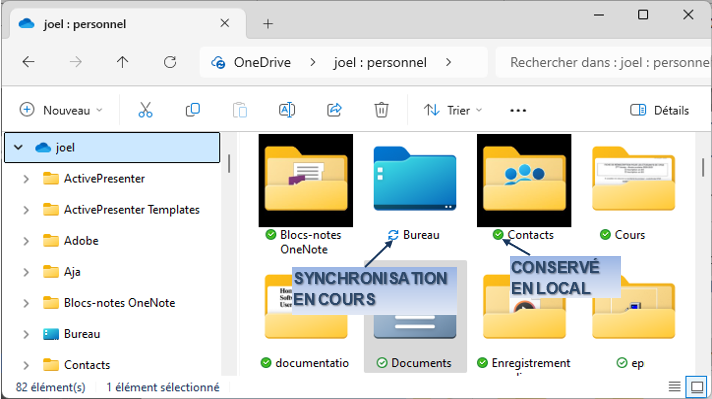Select Bureau in navigation tree
The width and height of the screenshot is (712, 399).
(x=82, y=334)
